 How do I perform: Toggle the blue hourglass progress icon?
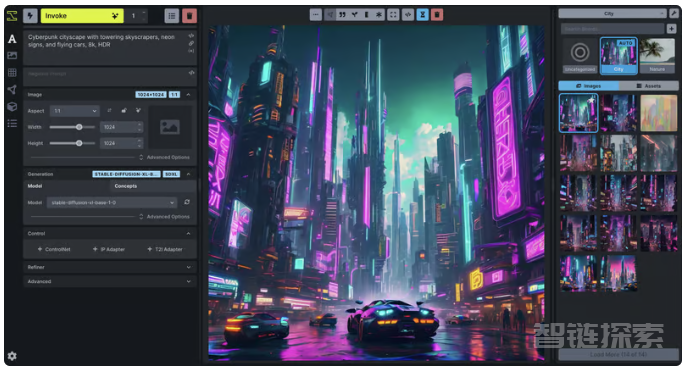point(422,15)
